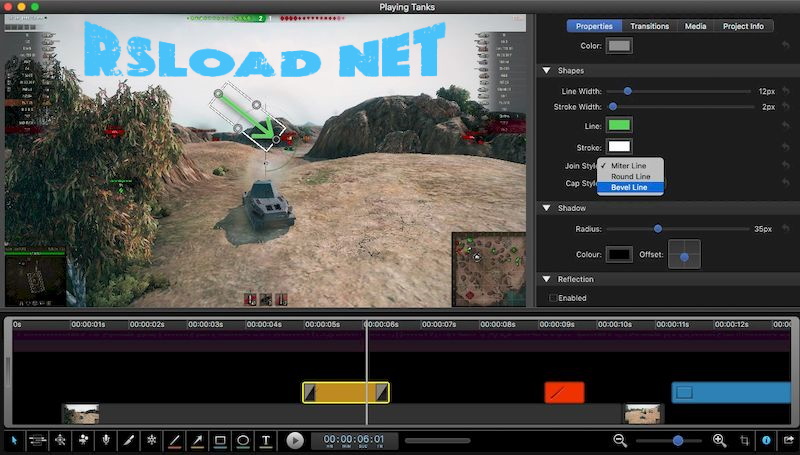
Task: Click the timeline zoom slider
Action: [669, 440]
